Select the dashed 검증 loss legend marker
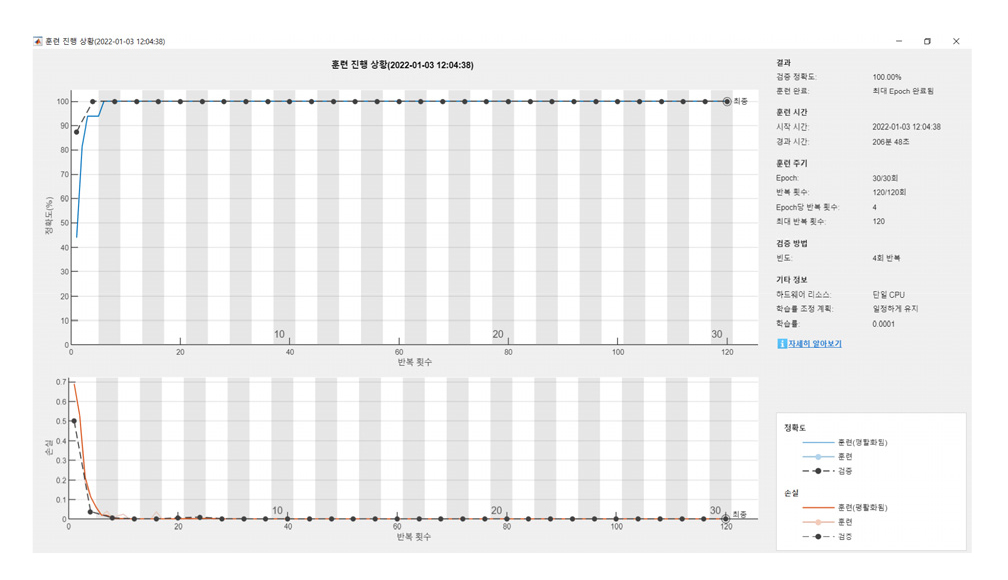Viewport: 1008px width, 580px height. [x=817, y=536]
